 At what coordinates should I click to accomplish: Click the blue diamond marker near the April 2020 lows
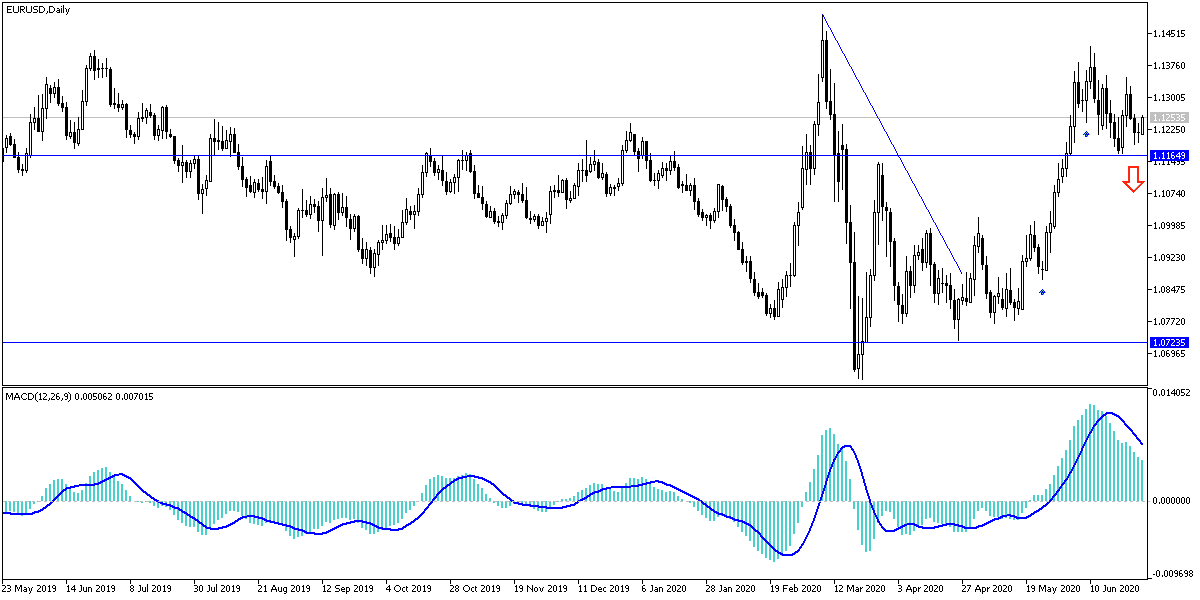[1043, 291]
